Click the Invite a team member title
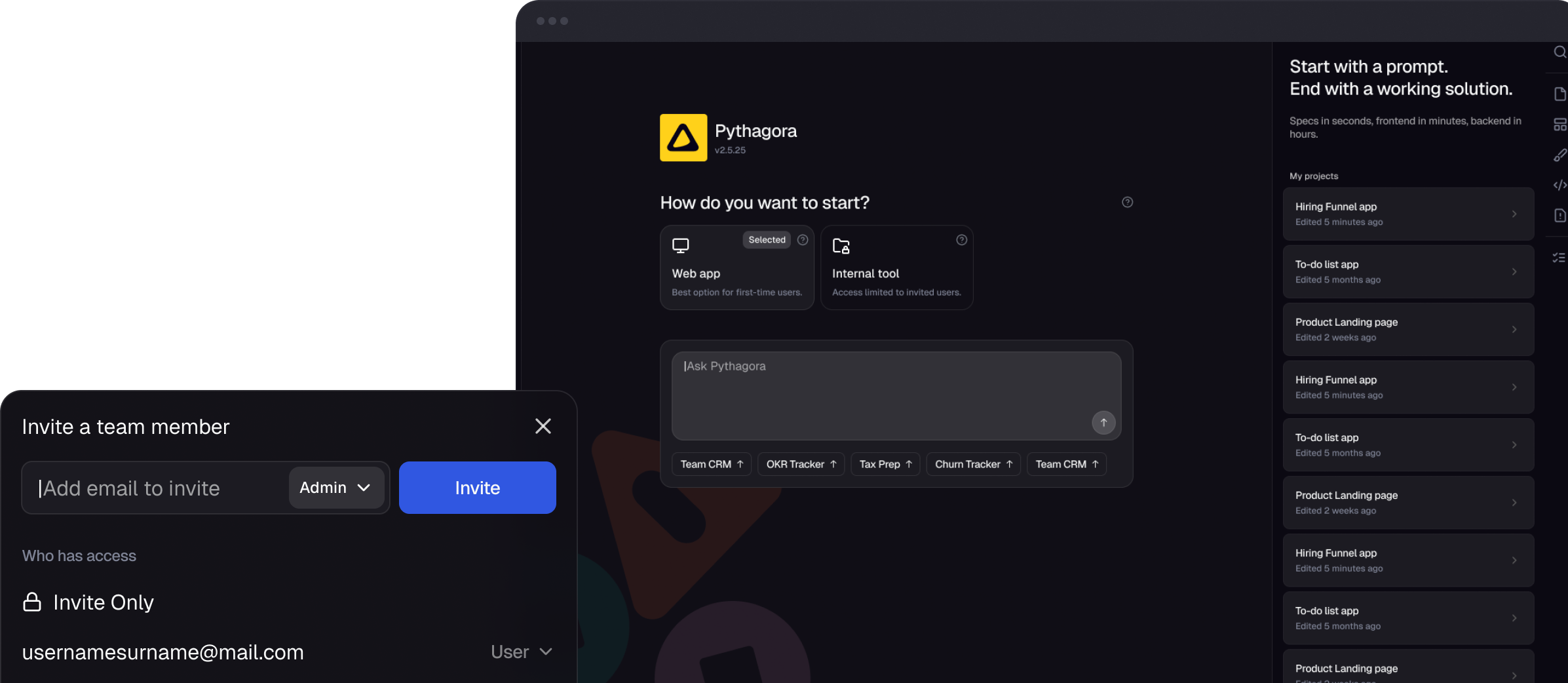Viewport: 1568px width, 683px height. coord(126,427)
